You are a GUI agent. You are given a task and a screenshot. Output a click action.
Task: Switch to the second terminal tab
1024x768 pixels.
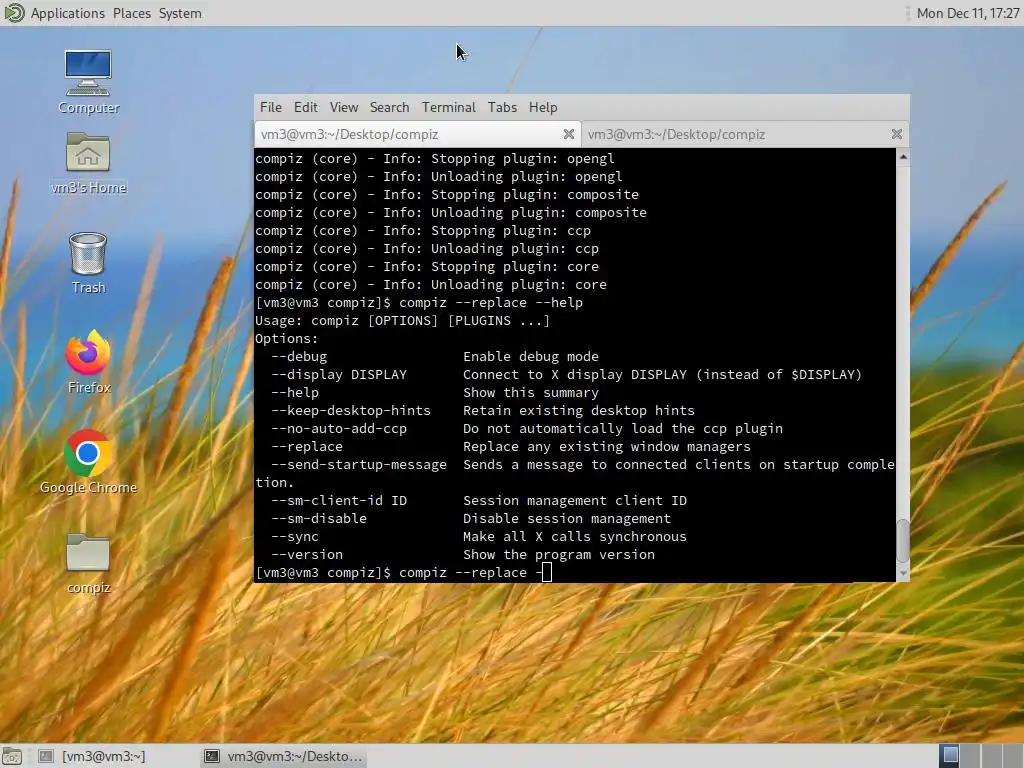click(x=744, y=135)
